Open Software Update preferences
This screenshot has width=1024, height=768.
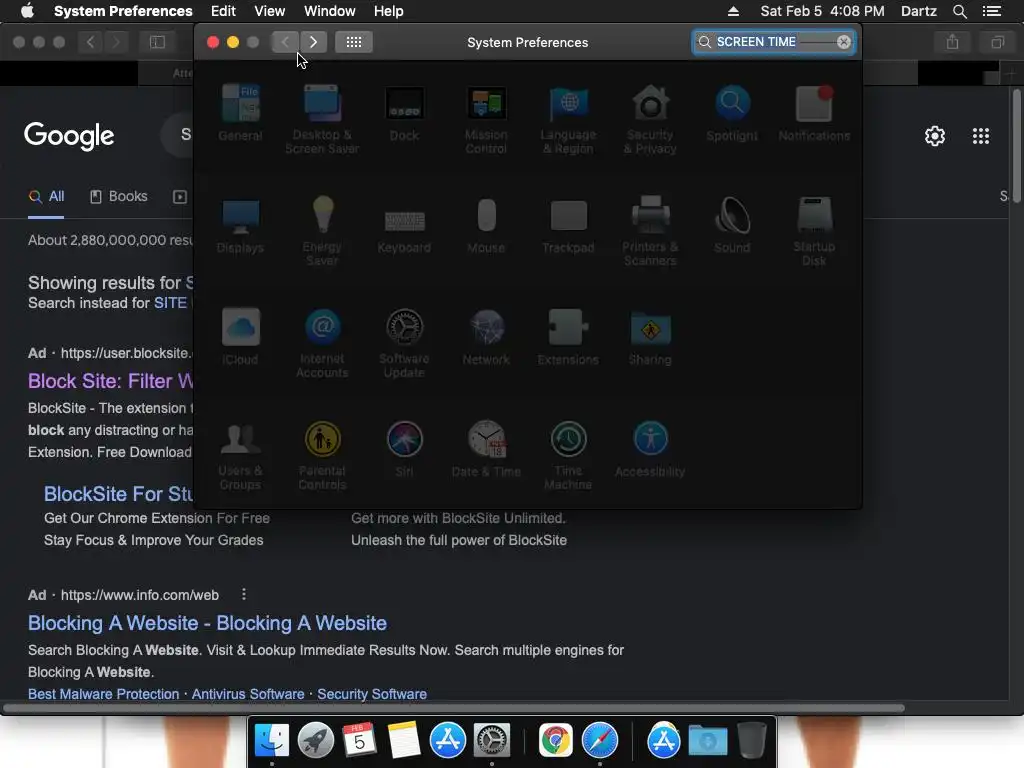click(404, 343)
